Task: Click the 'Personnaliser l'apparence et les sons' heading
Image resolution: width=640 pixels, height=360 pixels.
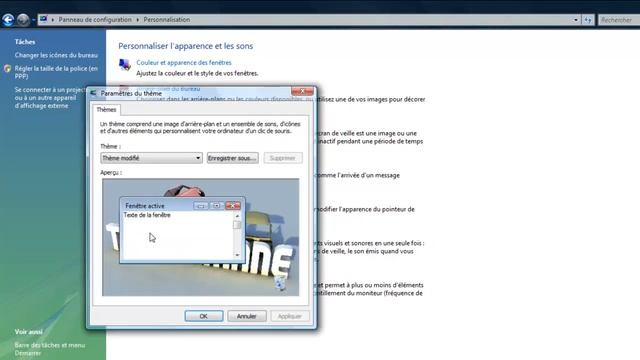Action: click(186, 46)
